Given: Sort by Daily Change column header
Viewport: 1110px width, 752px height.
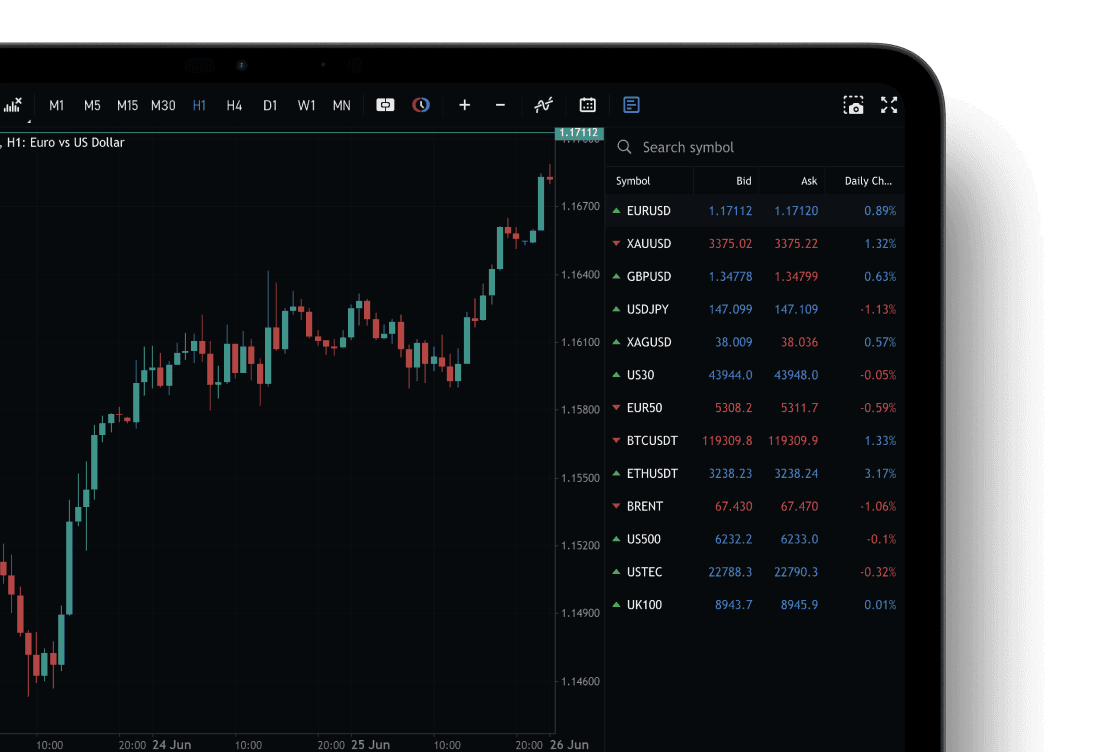Looking at the screenshot, I should tap(867, 181).
